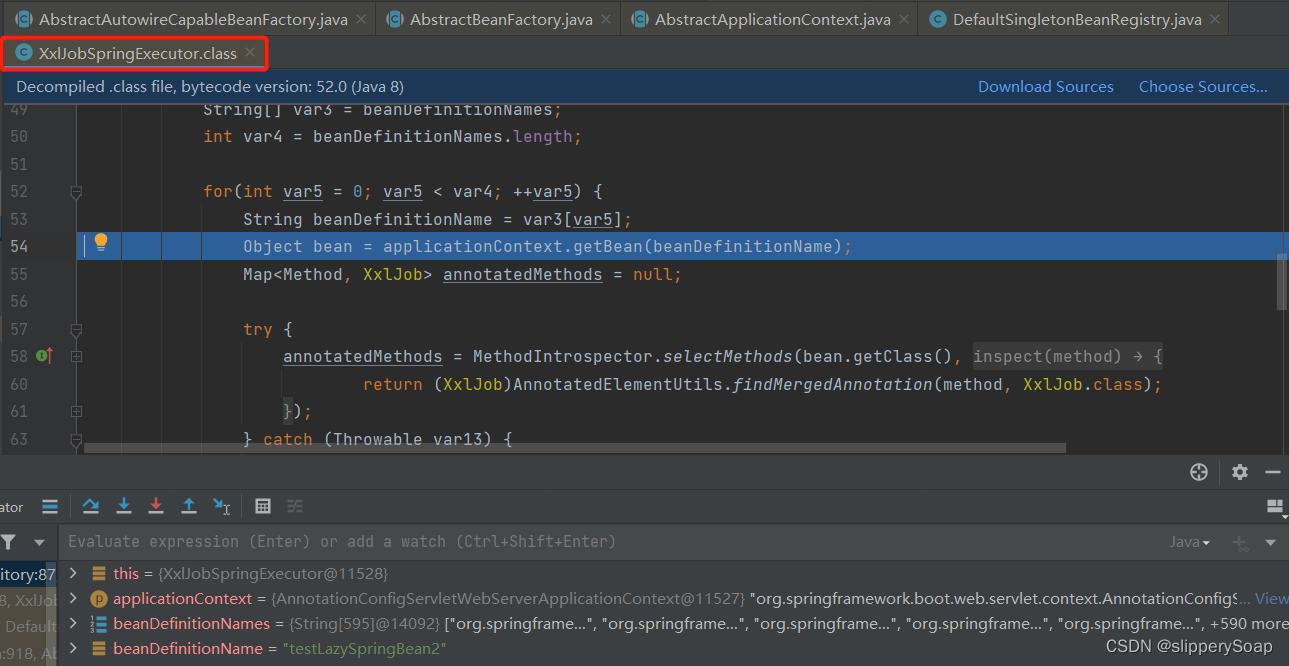Image resolution: width=1289 pixels, height=666 pixels.
Task: Click 'annotatedMethods' on line 55
Action: [523, 274]
